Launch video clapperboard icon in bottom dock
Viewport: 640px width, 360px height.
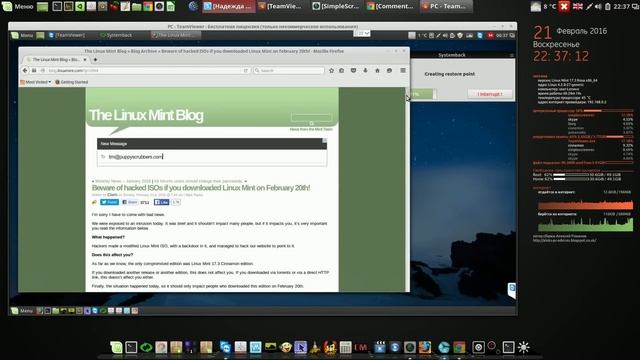pos(380,347)
